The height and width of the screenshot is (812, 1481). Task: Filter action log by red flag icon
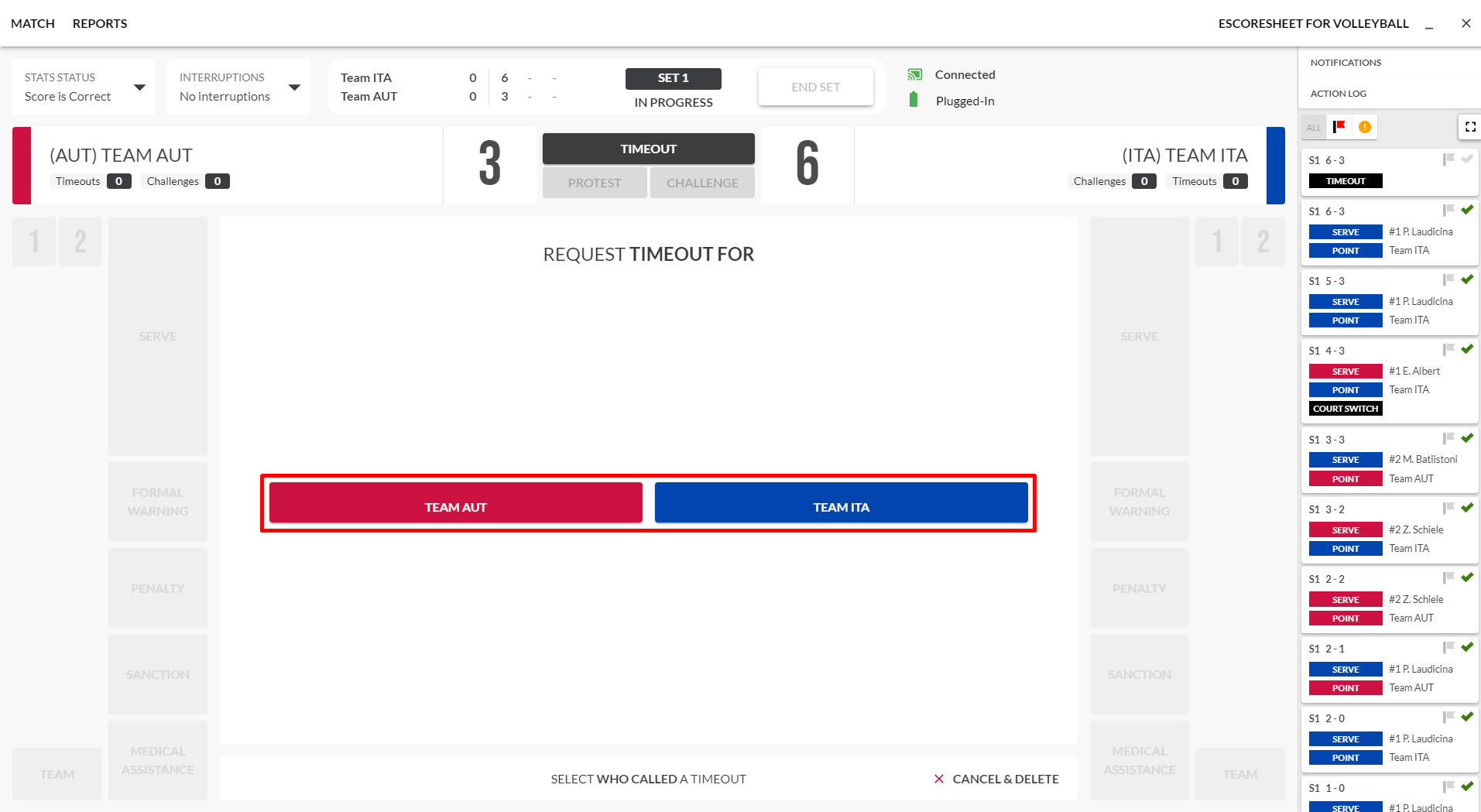[x=1339, y=127]
